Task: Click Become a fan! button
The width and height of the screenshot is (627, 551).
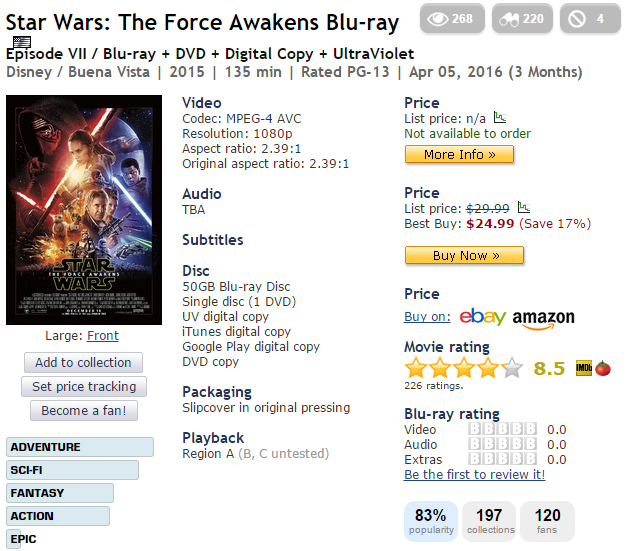Action: pos(83,410)
